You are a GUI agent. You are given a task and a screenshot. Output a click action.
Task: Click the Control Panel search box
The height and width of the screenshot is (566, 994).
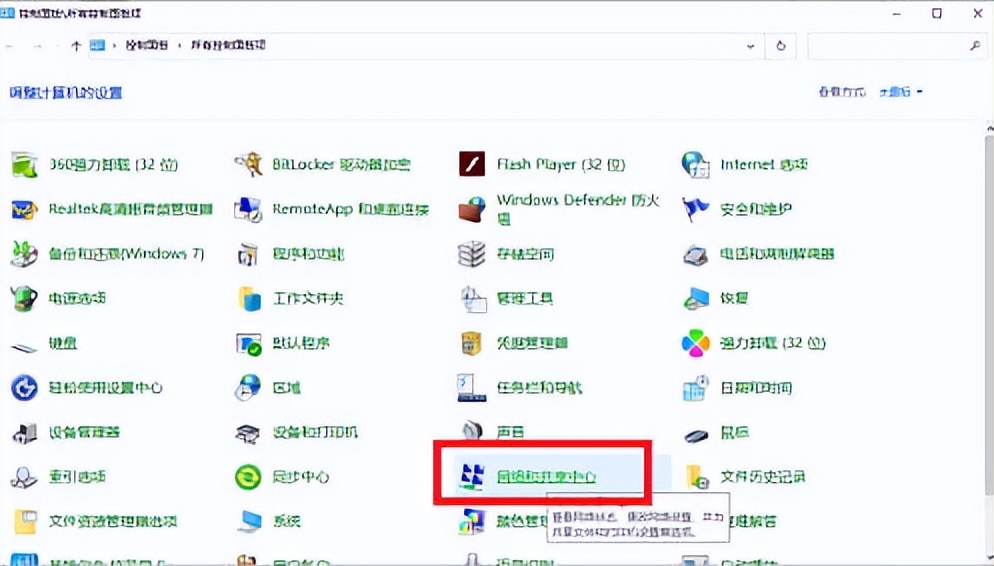[x=888, y=46]
